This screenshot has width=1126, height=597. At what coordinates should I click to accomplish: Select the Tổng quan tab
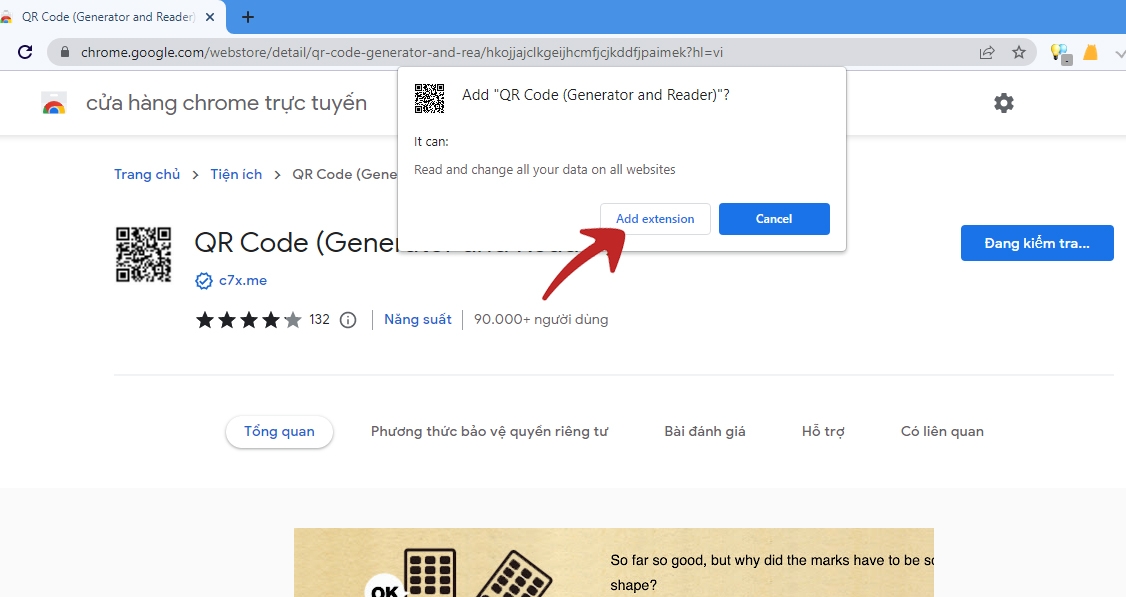click(279, 431)
